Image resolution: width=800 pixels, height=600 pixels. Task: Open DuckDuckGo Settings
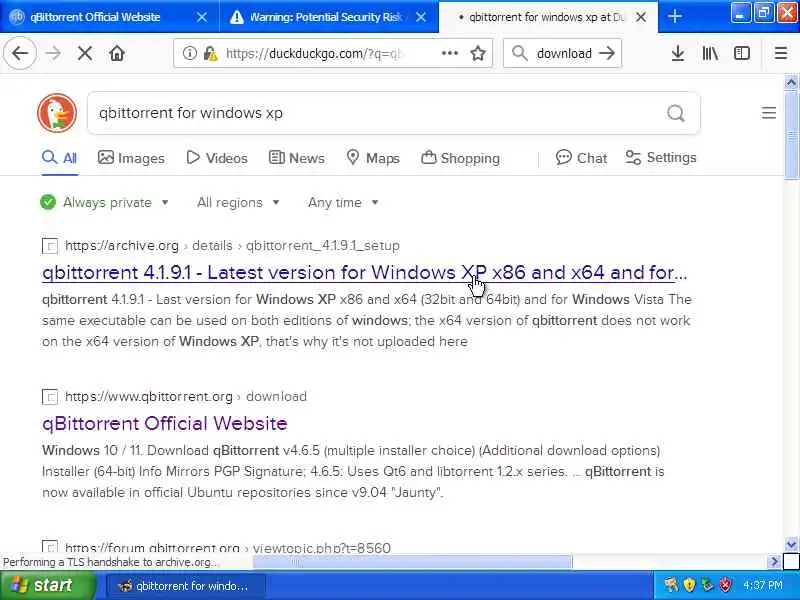tap(661, 158)
